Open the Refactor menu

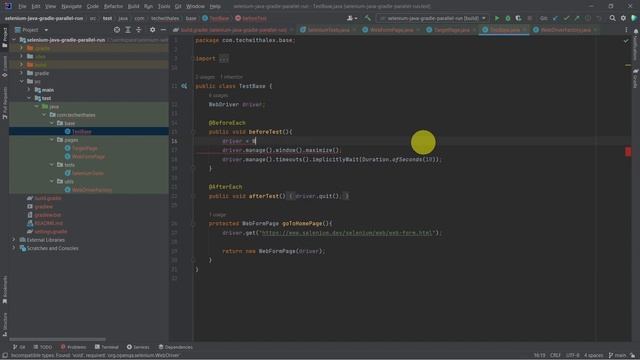(113, 6)
